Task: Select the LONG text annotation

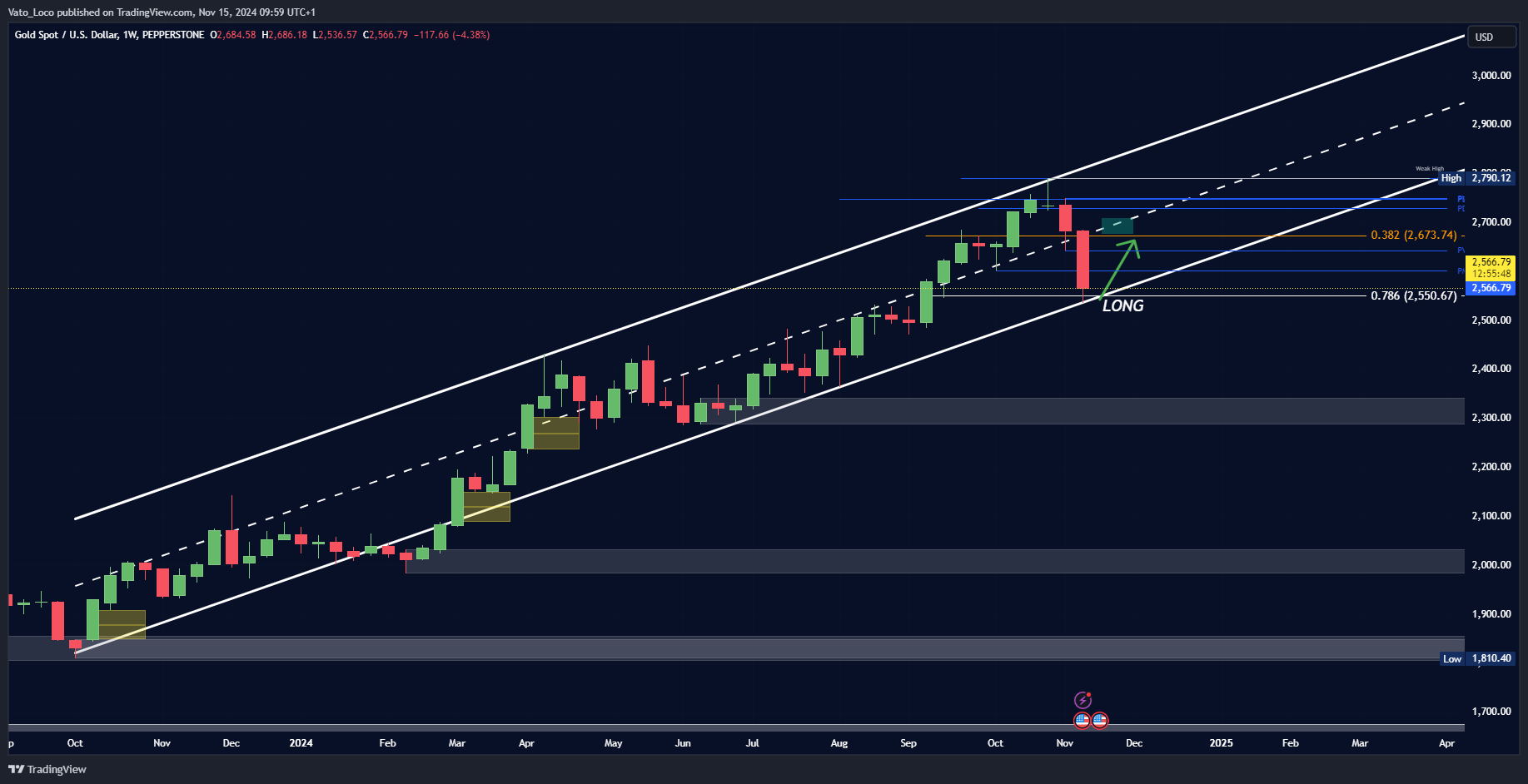Action: click(1123, 305)
